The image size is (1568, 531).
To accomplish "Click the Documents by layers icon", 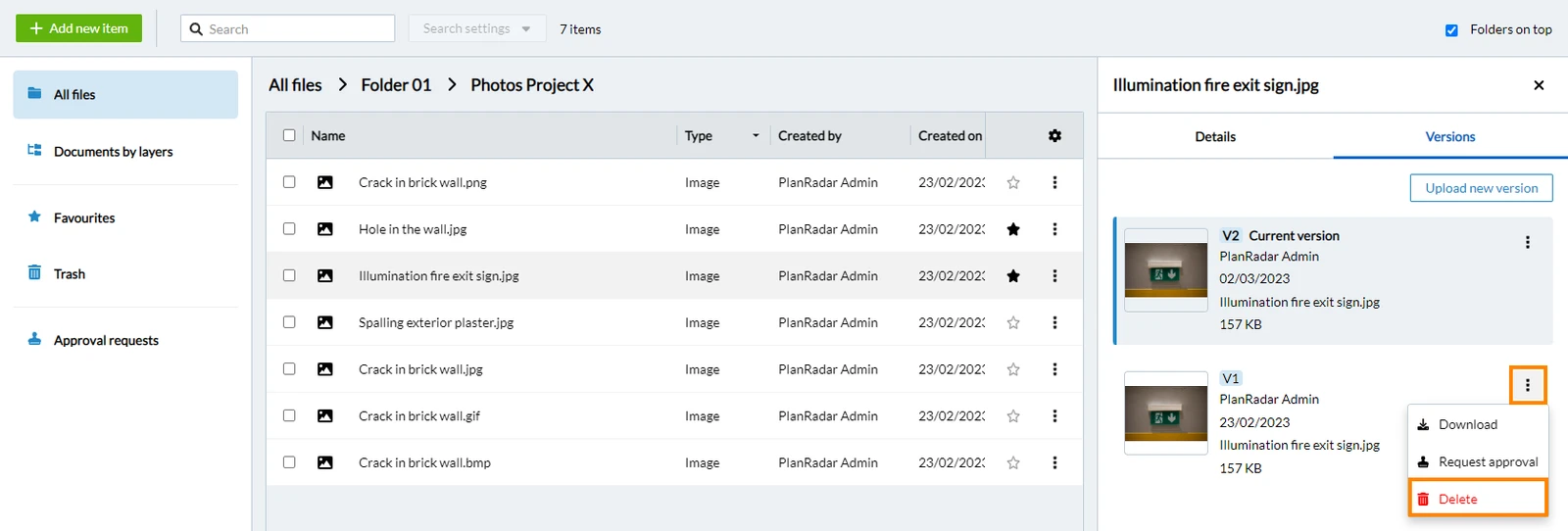I will pyautogui.click(x=34, y=150).
